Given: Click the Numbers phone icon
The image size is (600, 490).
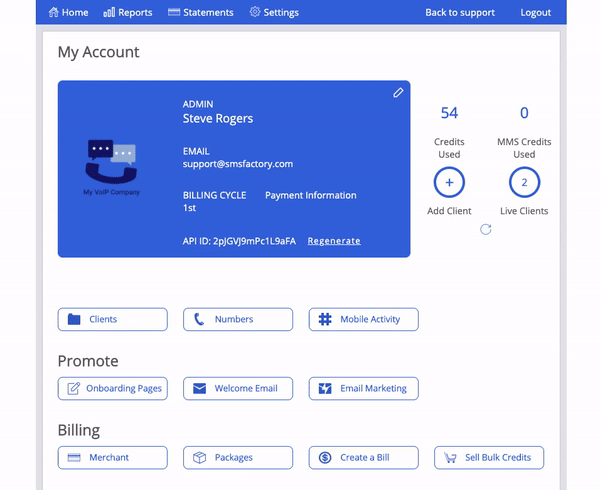Looking at the screenshot, I should point(199,319).
